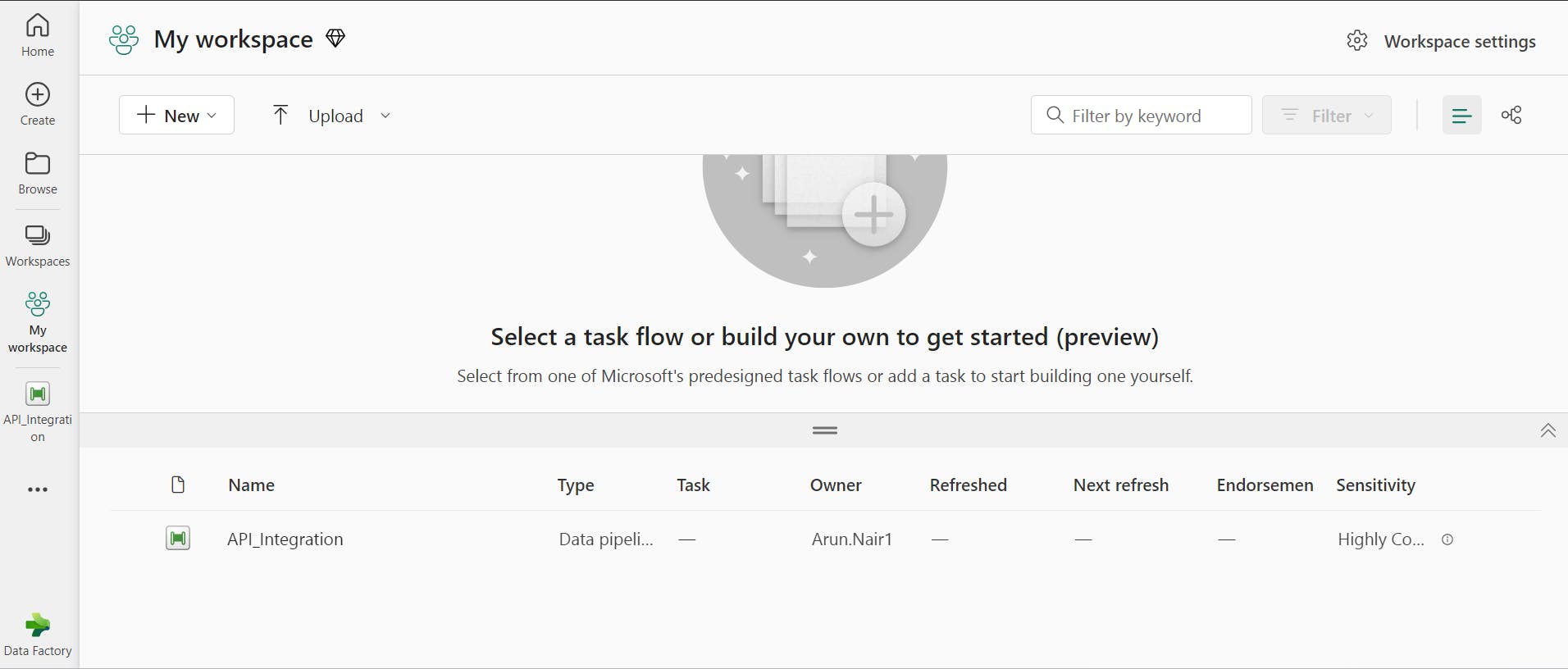Image resolution: width=1568 pixels, height=669 pixels.
Task: Open the Filter dropdown
Action: pyautogui.click(x=1326, y=115)
